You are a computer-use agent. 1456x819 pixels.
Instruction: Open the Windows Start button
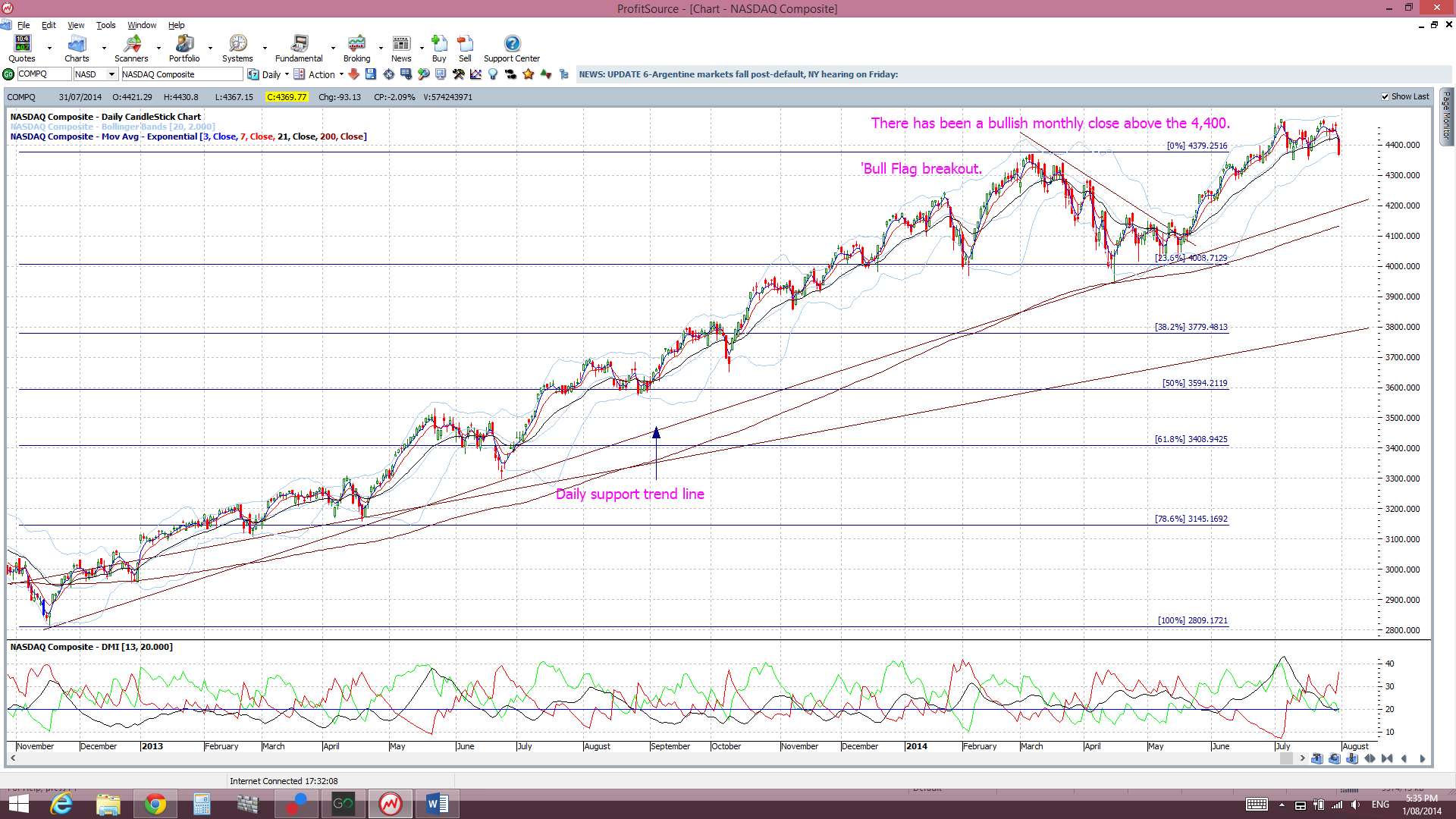[x=17, y=804]
